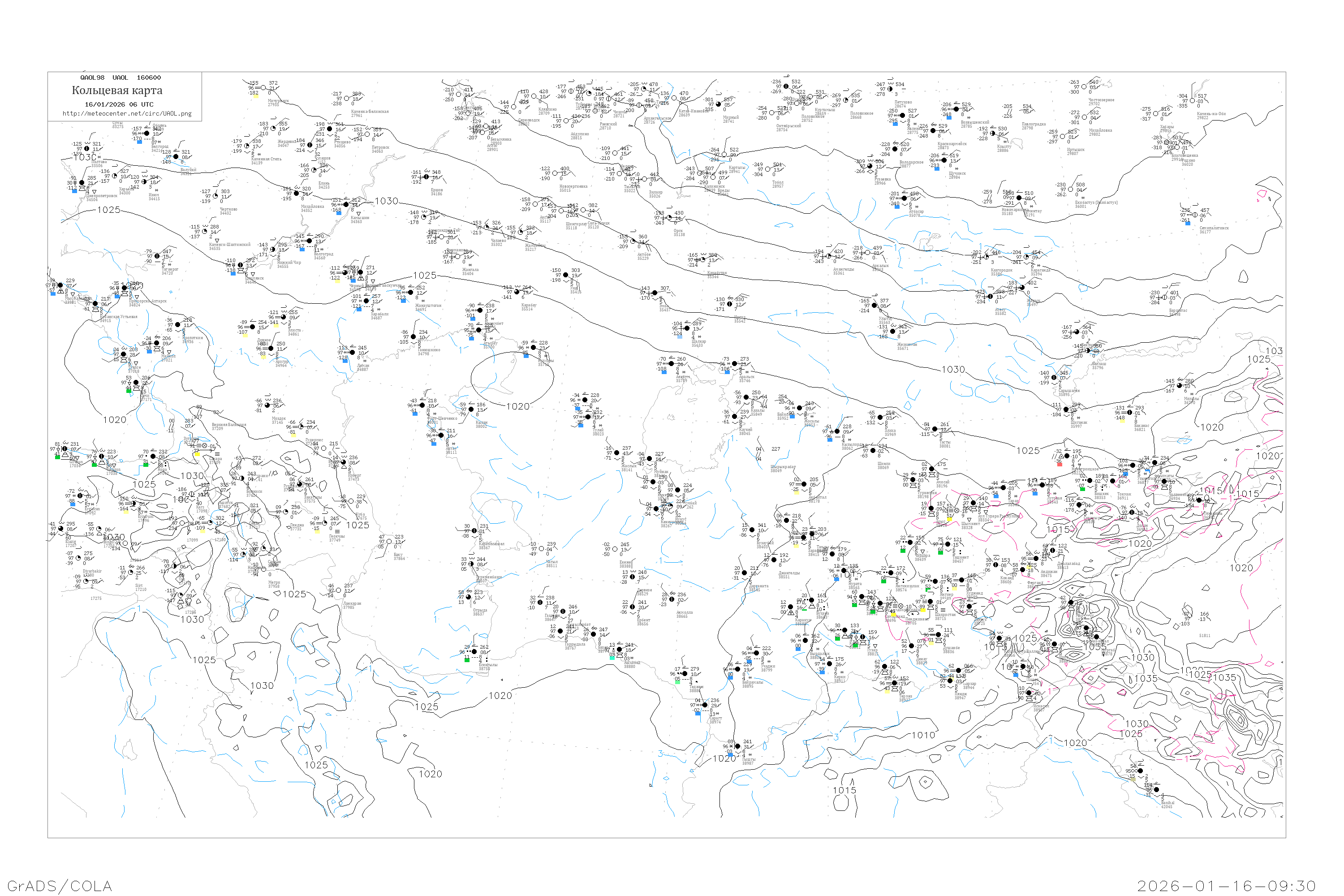Click the Чертково station plot circle
This screenshot has width=1344, height=896.
pyautogui.click(x=215, y=196)
